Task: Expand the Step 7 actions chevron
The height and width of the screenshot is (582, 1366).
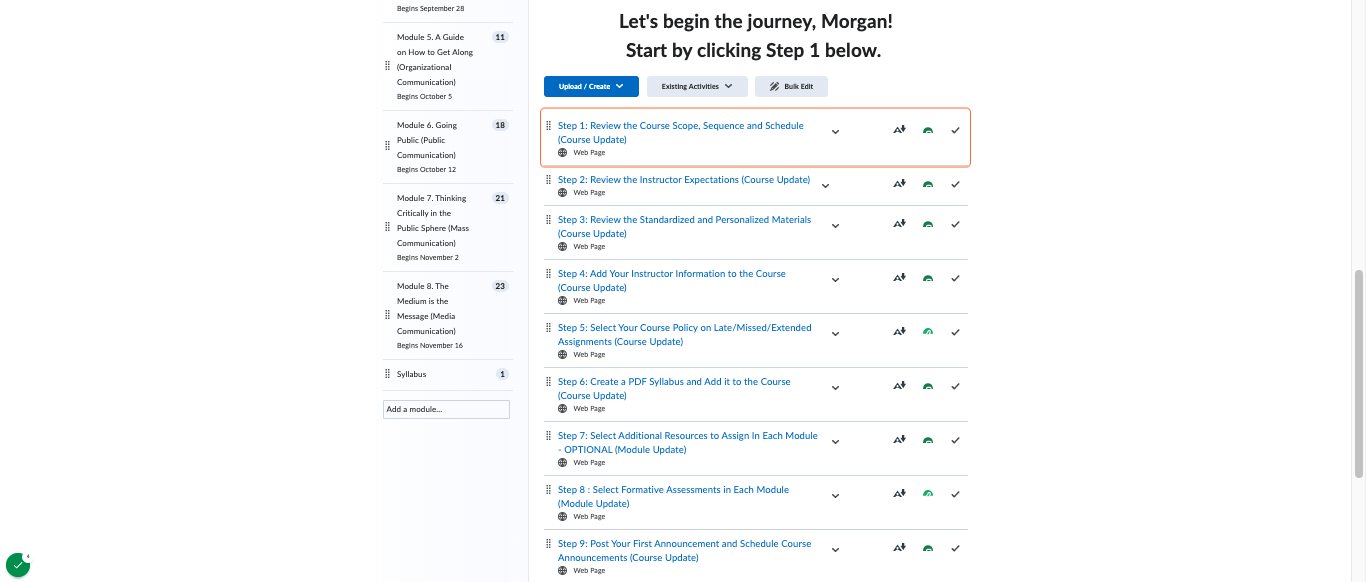Action: 836,442
